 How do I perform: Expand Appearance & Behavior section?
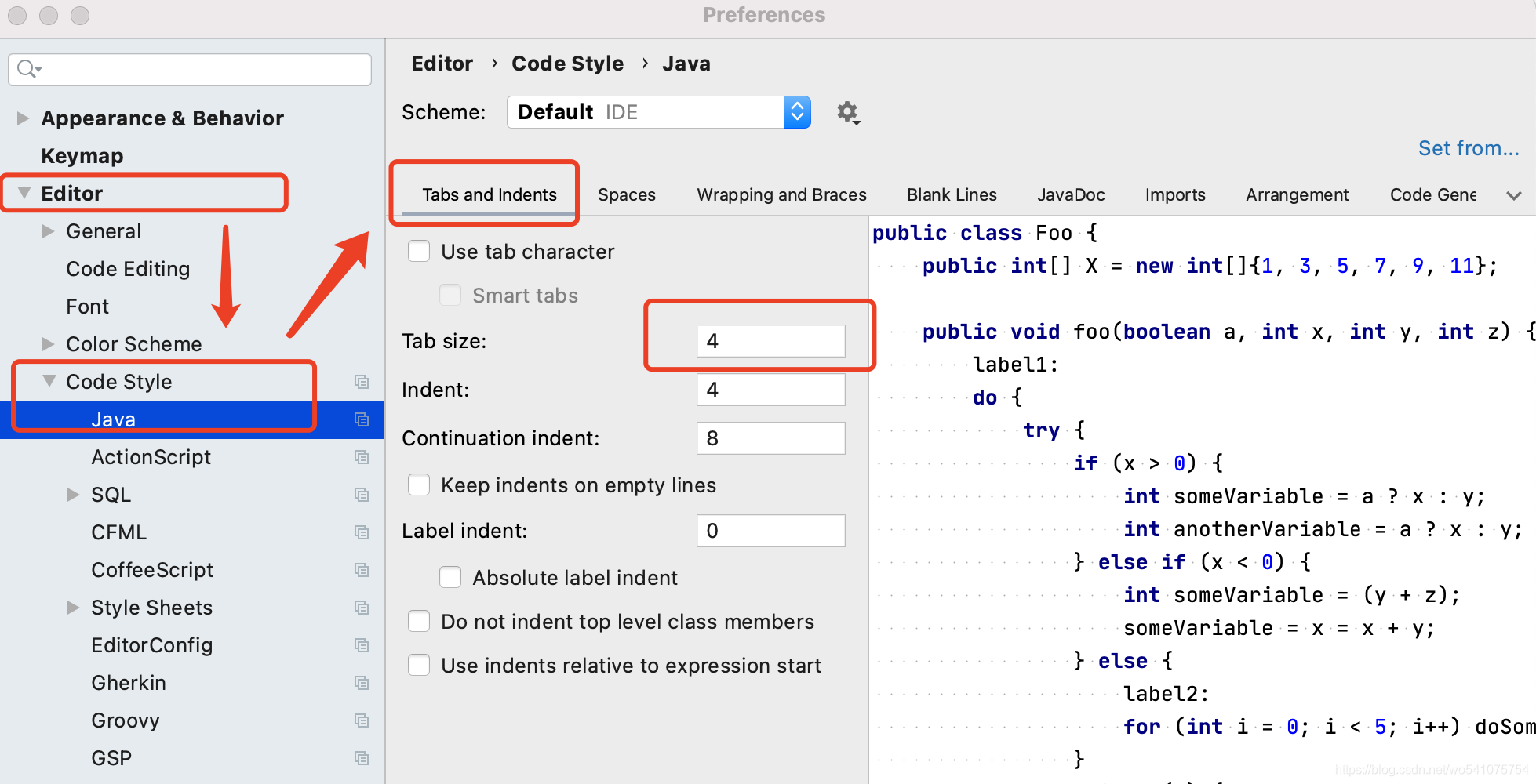[x=23, y=118]
